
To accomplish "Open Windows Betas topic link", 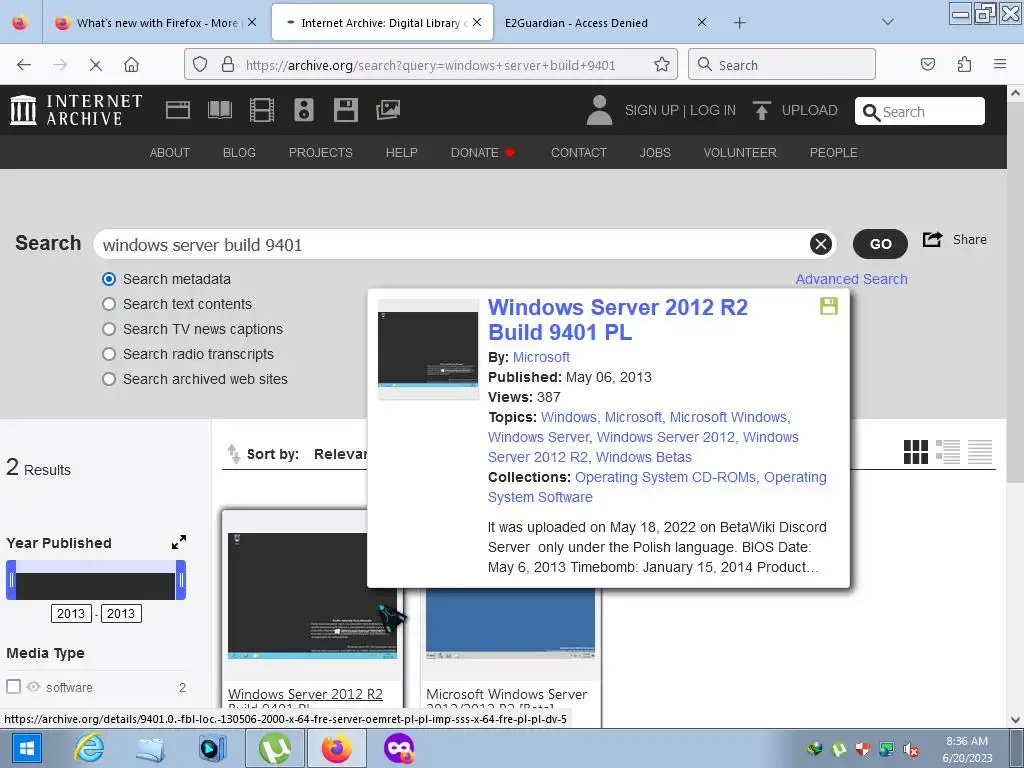I will (643, 457).
